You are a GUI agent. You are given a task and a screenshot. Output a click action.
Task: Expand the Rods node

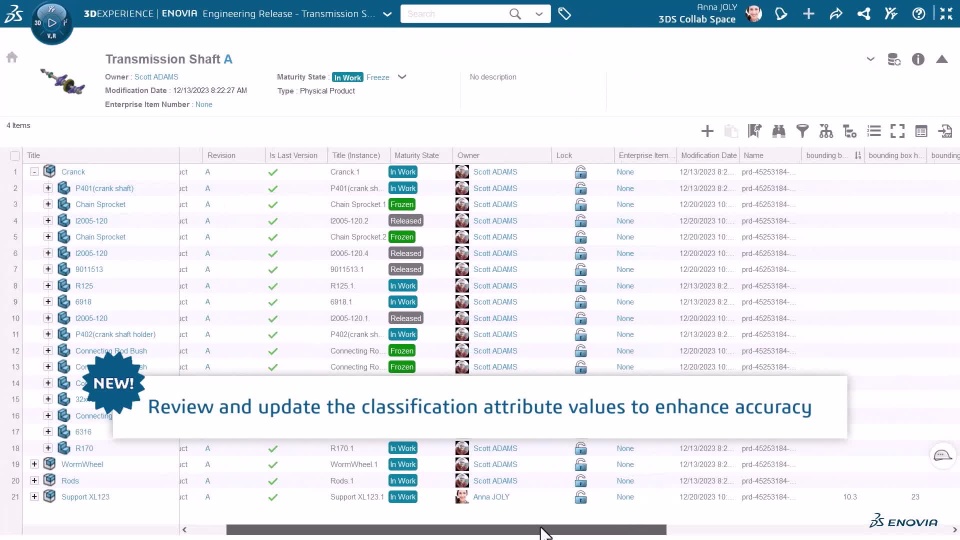click(x=34, y=481)
